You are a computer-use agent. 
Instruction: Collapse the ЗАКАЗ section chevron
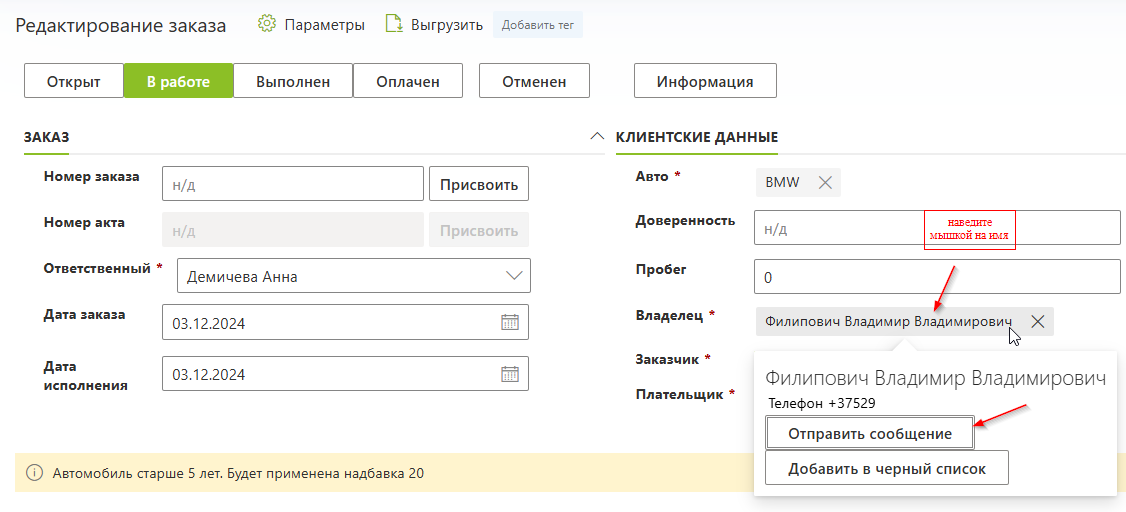(596, 136)
